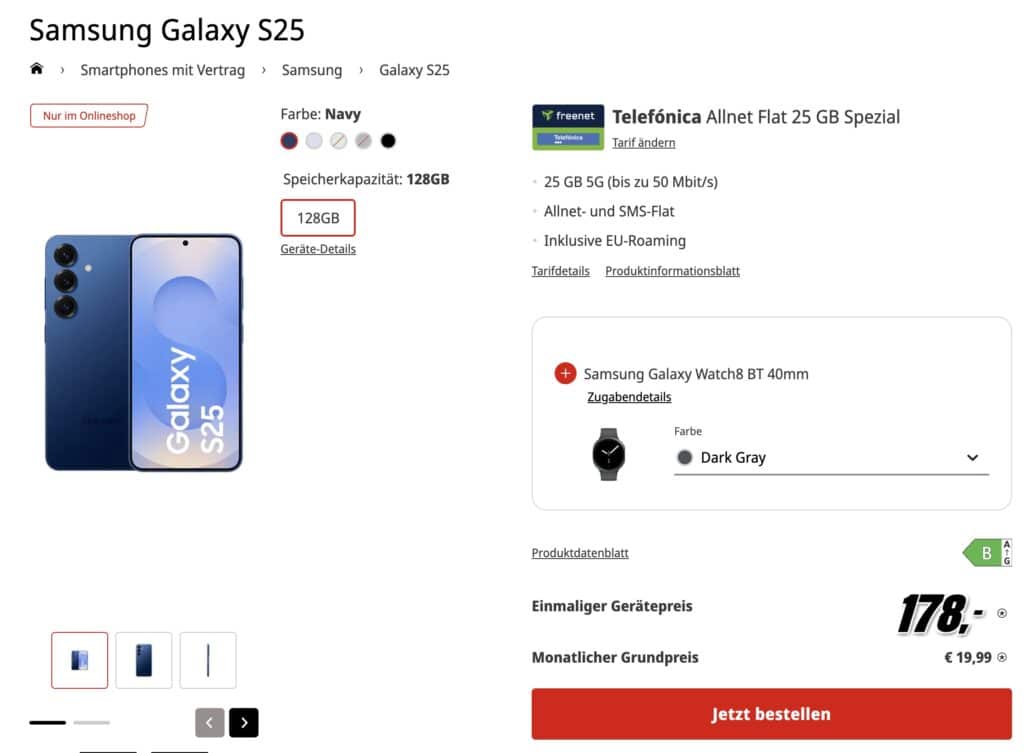
Task: Click info icon next to 178 device price
Action: coord(1002,613)
